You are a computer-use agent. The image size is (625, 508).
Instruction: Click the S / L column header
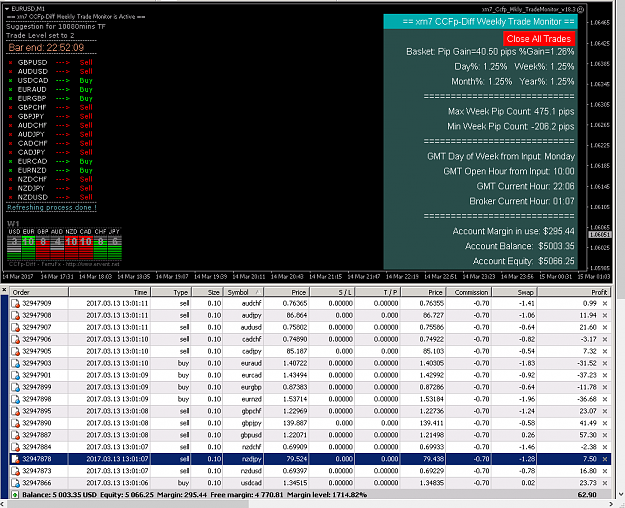tap(332, 292)
